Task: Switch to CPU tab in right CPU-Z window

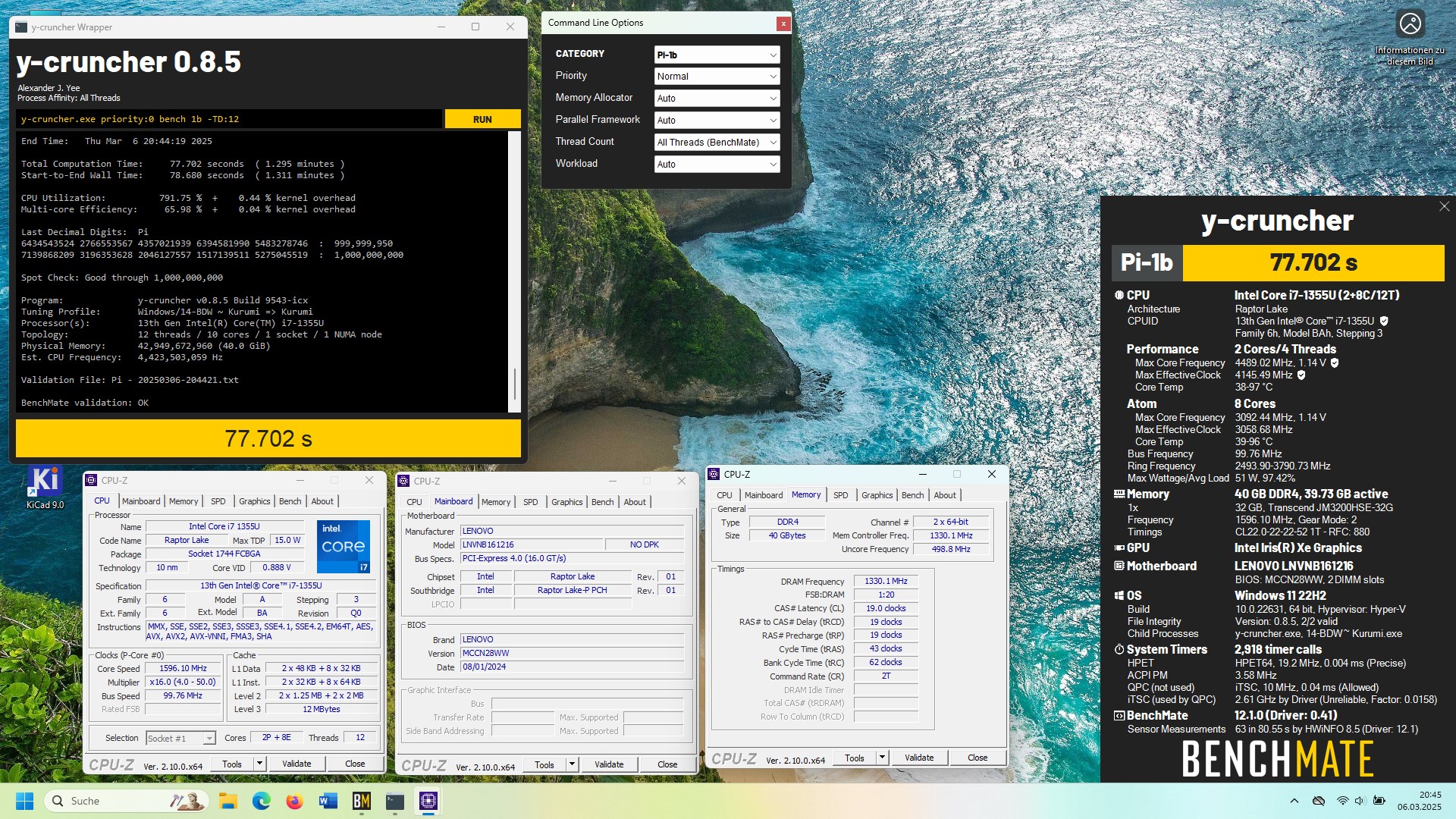Action: point(724,495)
